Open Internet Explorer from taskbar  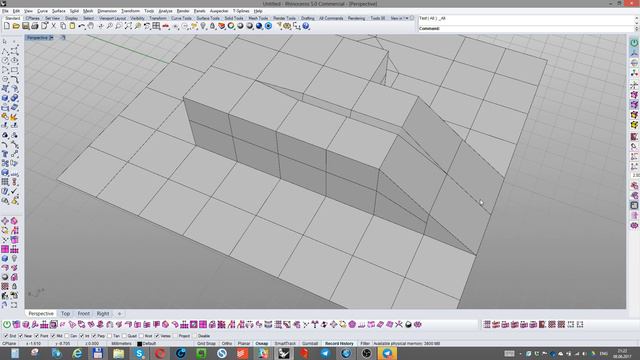tap(77, 353)
